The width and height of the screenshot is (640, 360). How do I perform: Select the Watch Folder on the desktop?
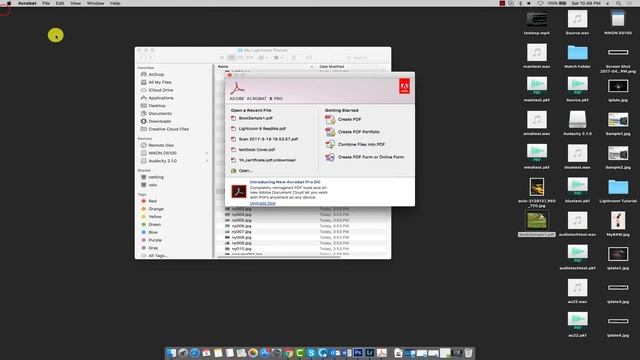tap(577, 57)
